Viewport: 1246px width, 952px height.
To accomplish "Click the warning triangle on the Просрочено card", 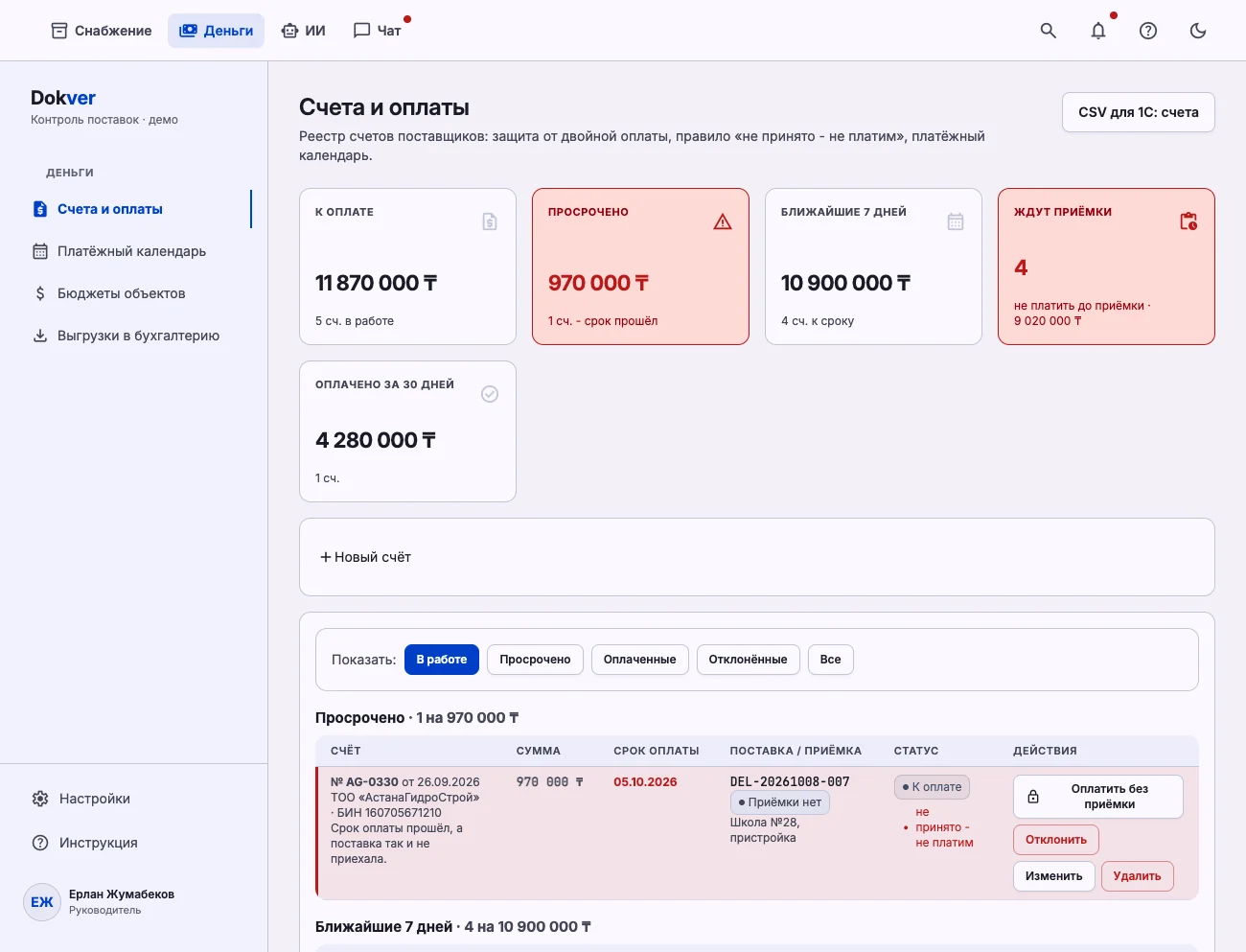I will 723,221.
